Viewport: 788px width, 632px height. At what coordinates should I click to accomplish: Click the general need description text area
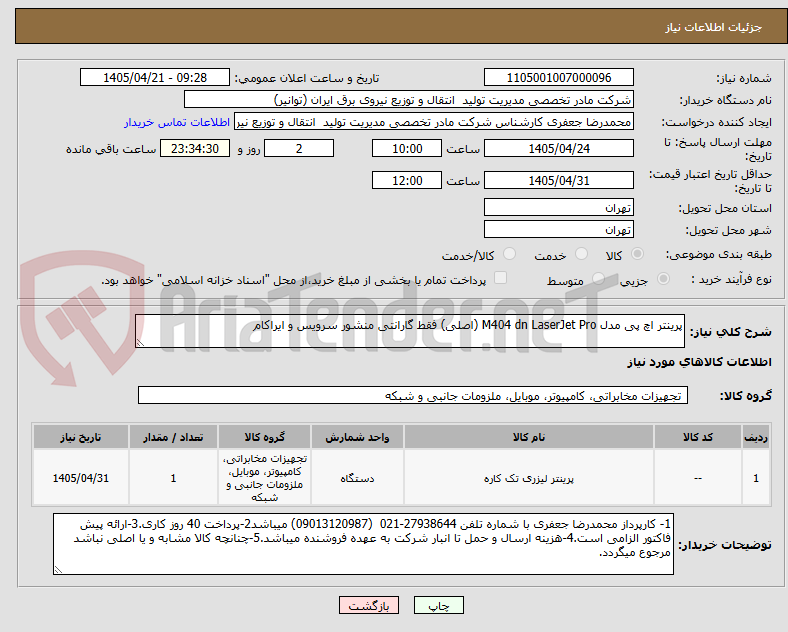[410, 331]
